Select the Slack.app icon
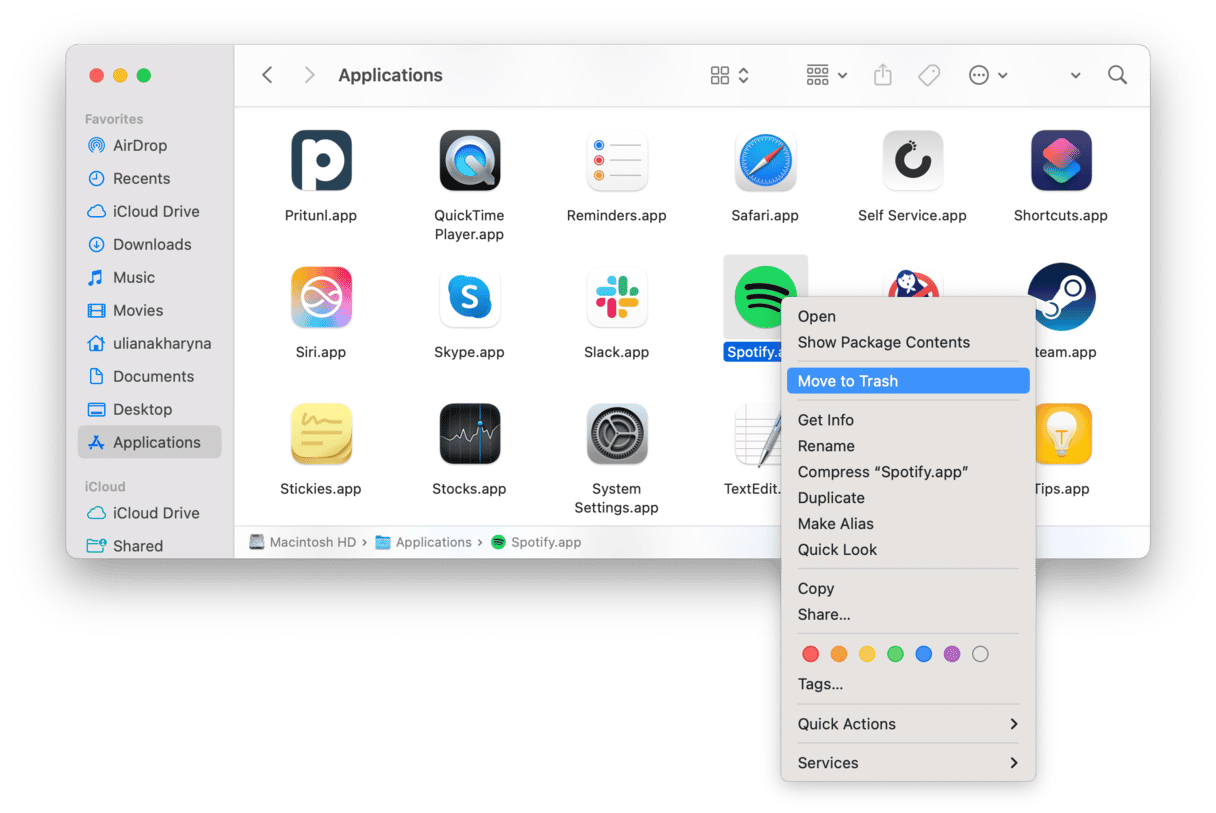This screenshot has height=813, width=1216. (617, 297)
